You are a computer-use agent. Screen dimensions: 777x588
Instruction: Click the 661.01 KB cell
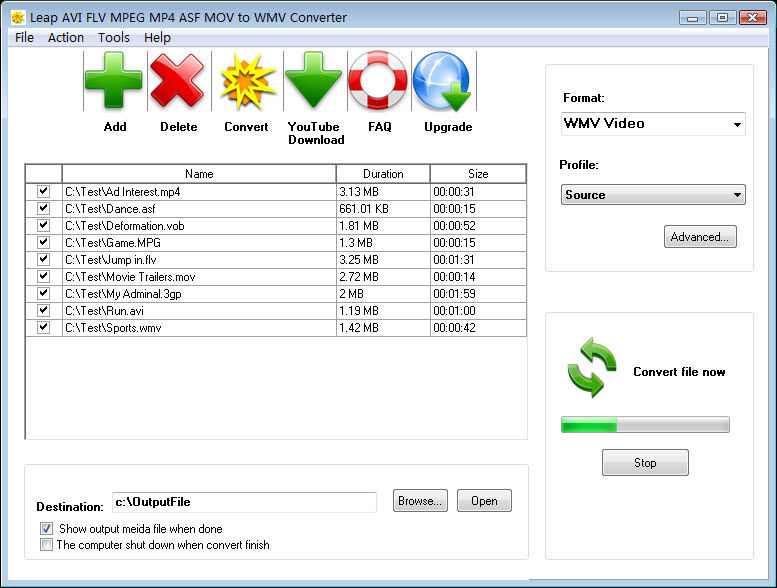383,209
